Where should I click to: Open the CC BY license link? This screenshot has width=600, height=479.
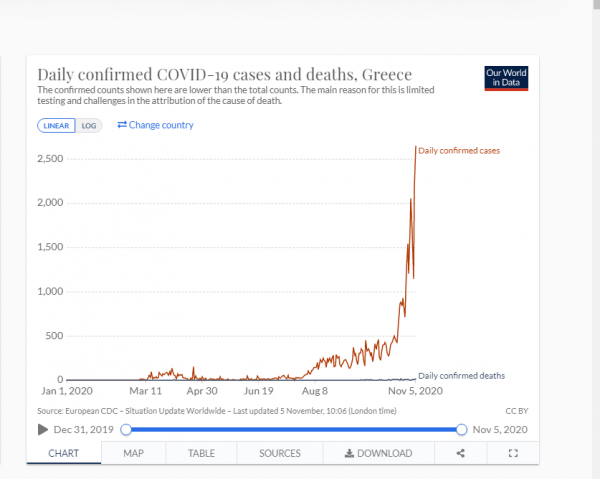click(516, 411)
